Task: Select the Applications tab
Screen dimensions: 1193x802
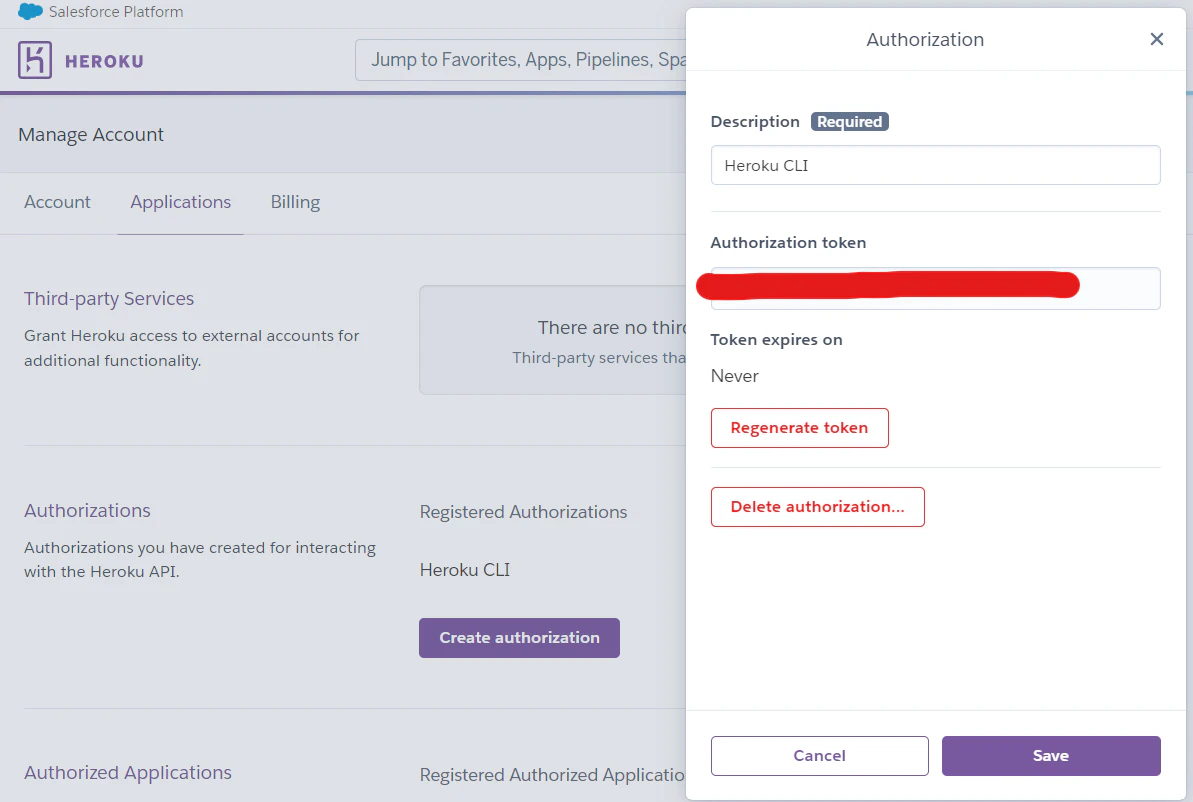Action: (x=180, y=202)
